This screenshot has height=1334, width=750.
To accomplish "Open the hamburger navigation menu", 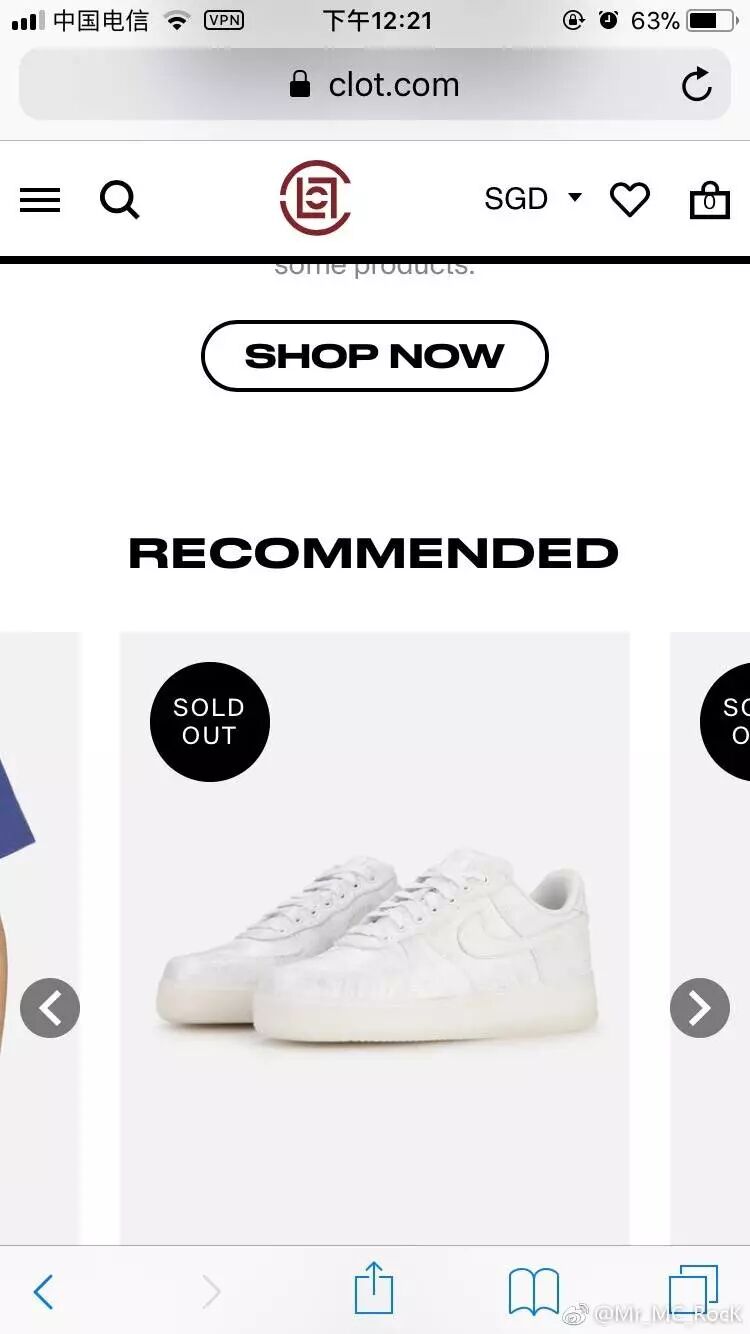I will click(x=40, y=200).
